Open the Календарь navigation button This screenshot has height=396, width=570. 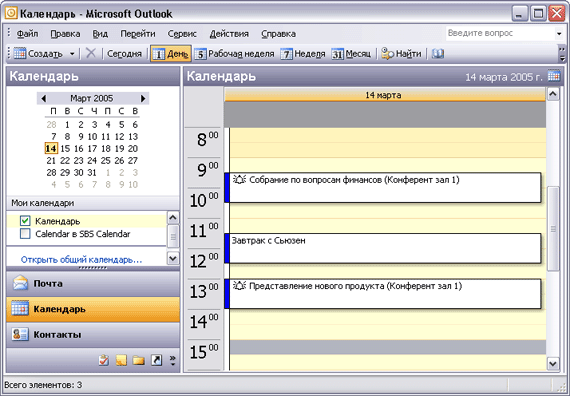[x=93, y=309]
